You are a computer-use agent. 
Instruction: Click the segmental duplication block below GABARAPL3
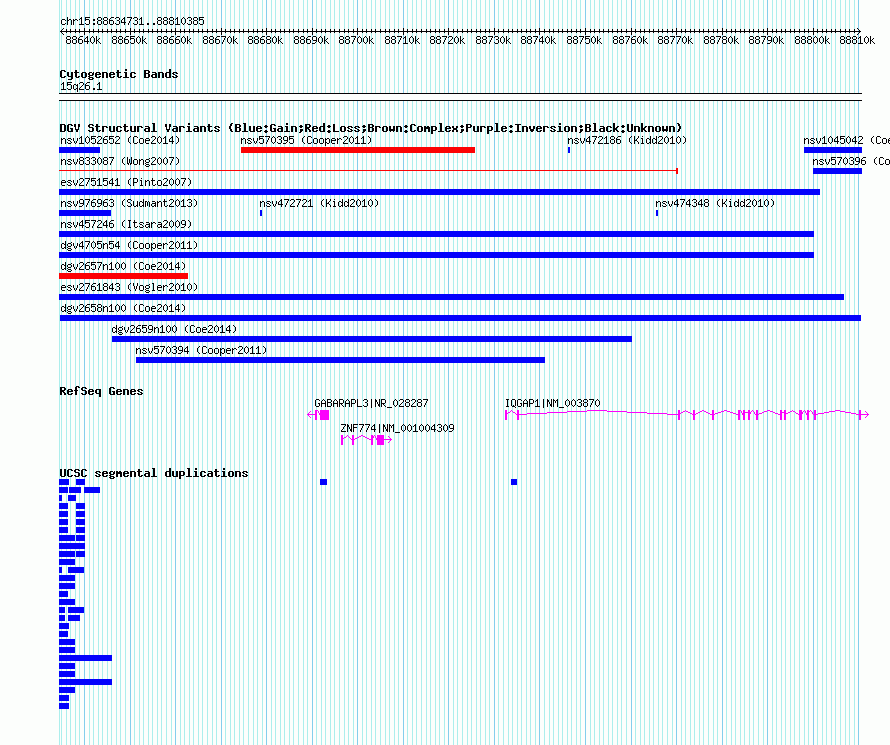(x=324, y=482)
